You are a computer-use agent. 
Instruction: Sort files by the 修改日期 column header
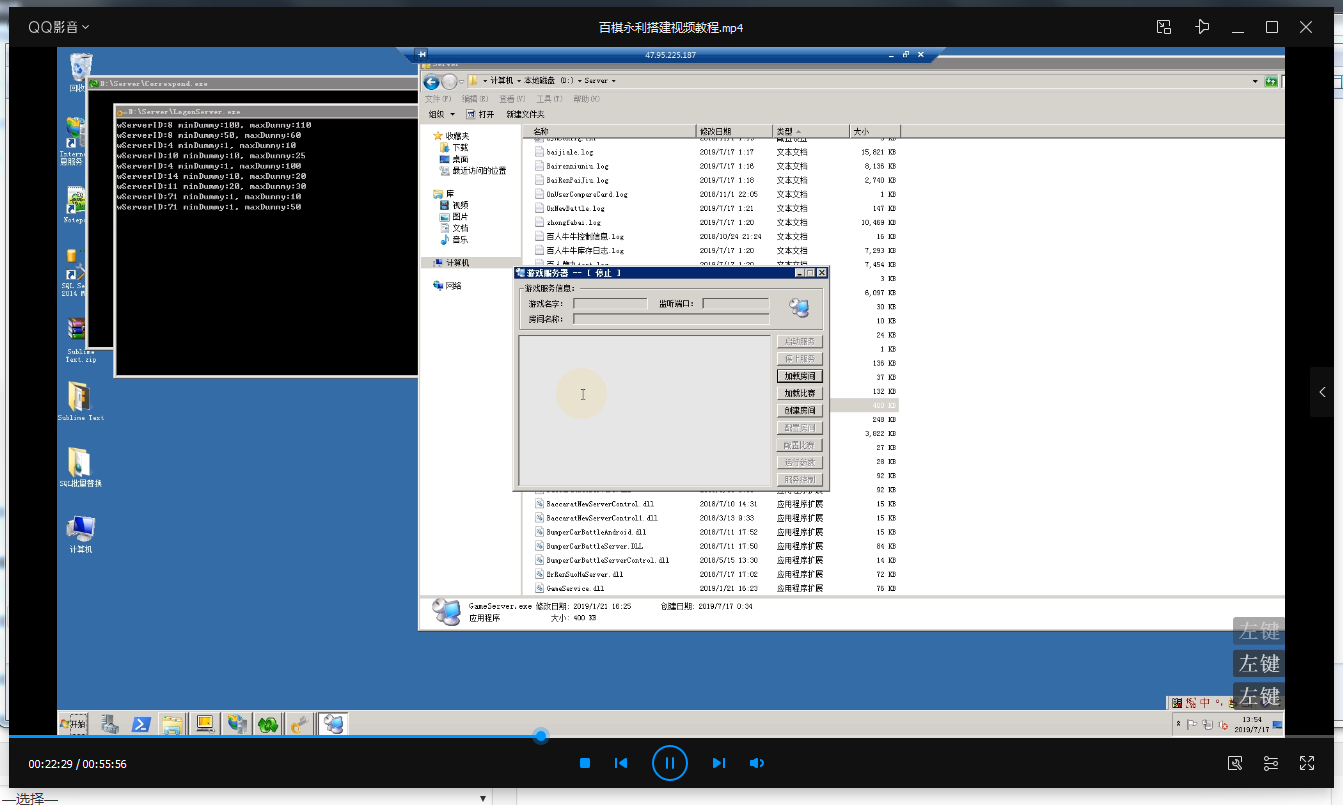(x=734, y=131)
